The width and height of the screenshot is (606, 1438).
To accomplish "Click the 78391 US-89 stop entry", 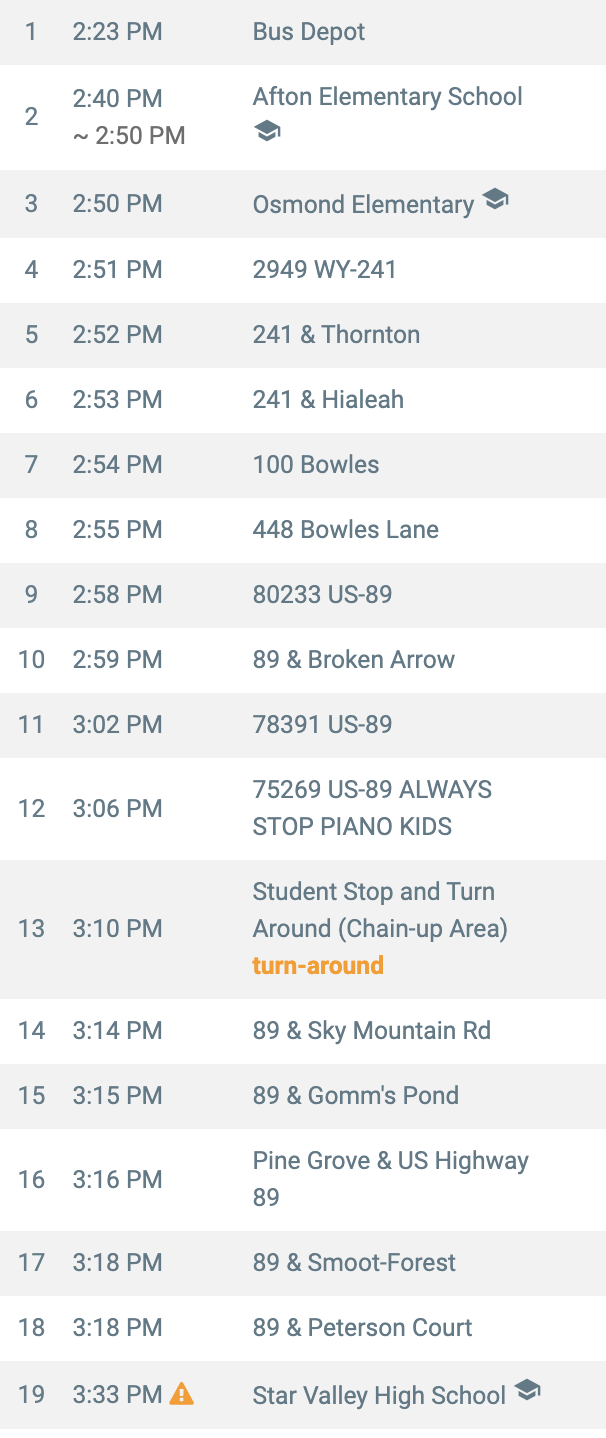I will 303,724.
